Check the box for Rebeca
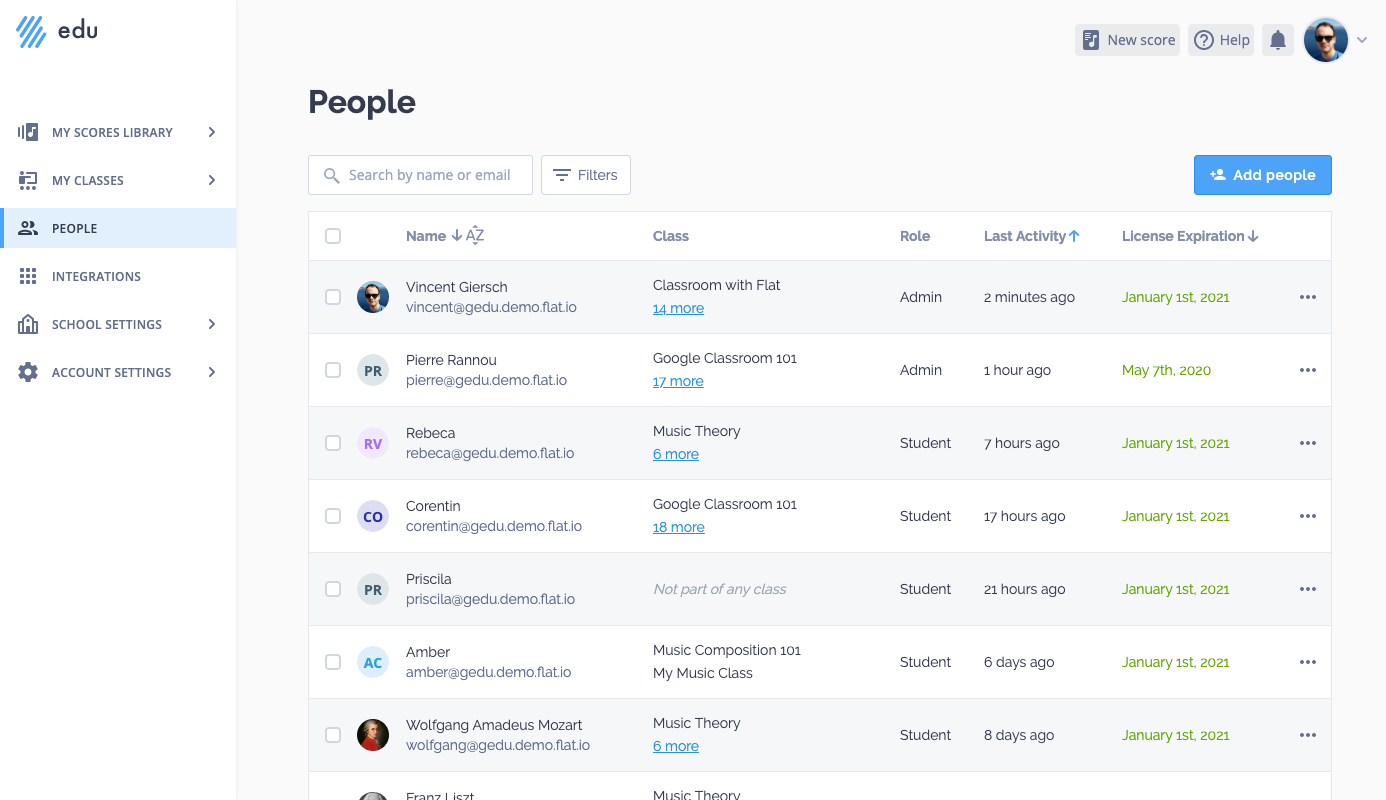 tap(333, 443)
